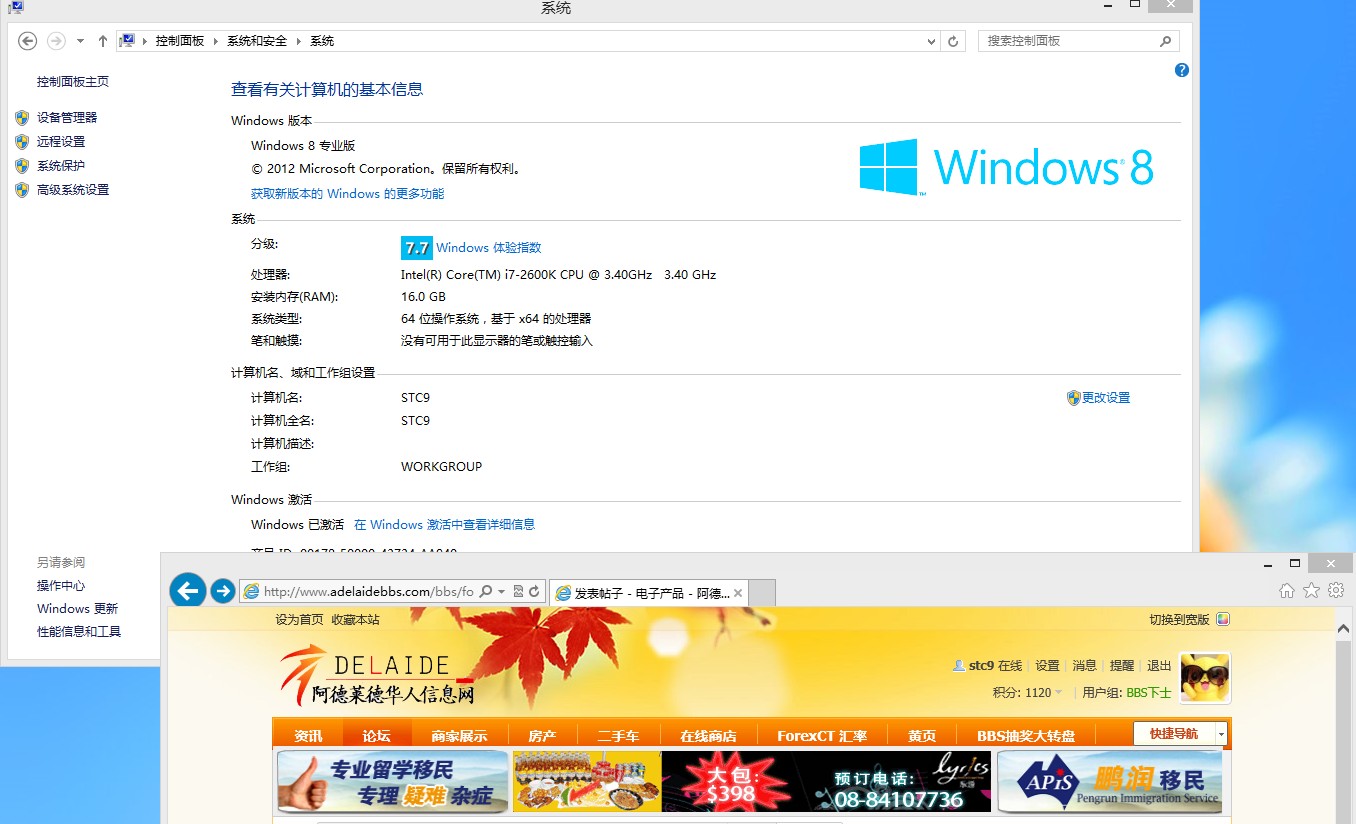This screenshot has width=1356, height=824.
Task: Click 收藏本站 on the forum page
Action: (356, 620)
